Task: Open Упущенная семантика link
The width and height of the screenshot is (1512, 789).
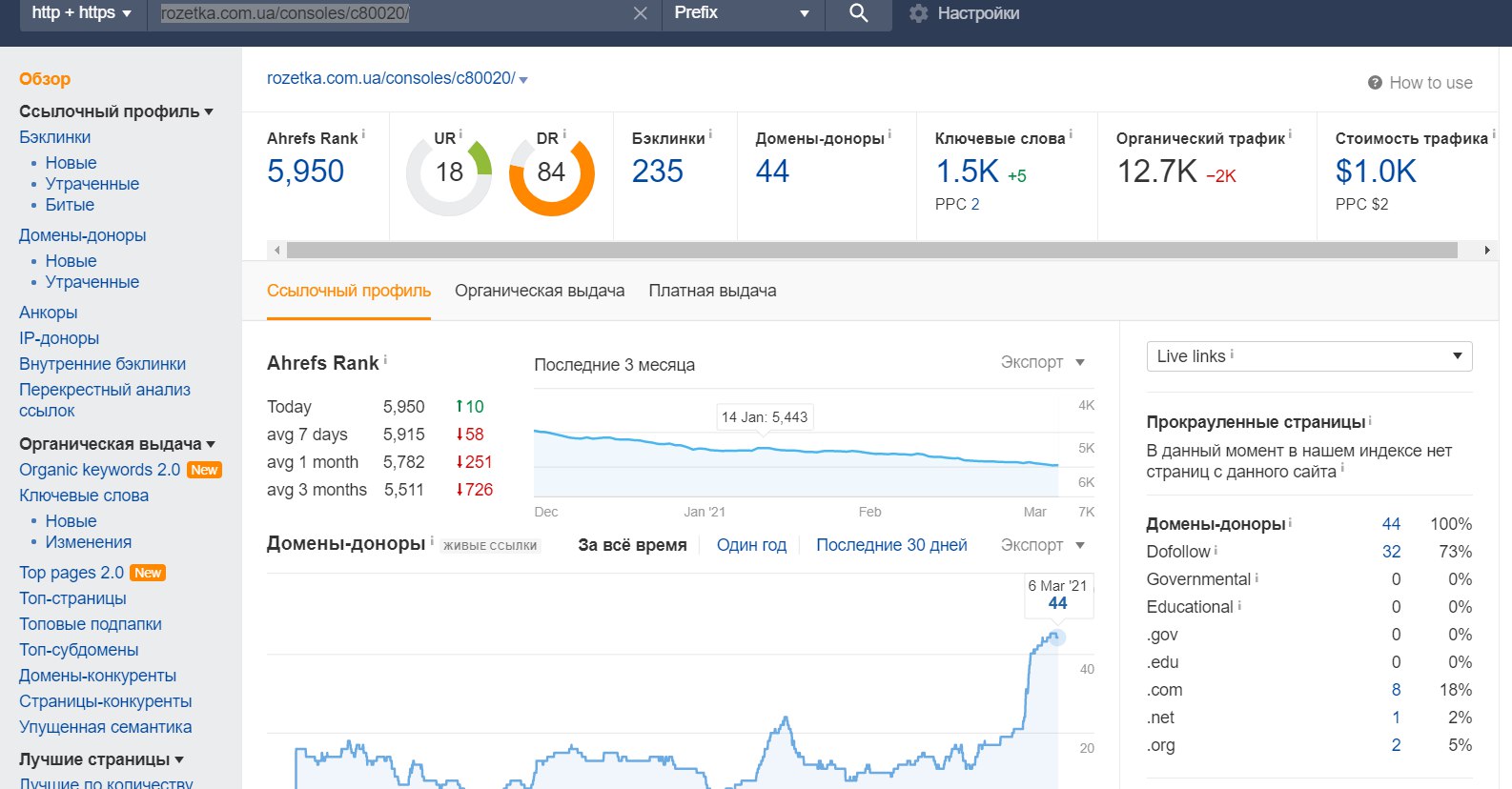Action: coord(105,727)
